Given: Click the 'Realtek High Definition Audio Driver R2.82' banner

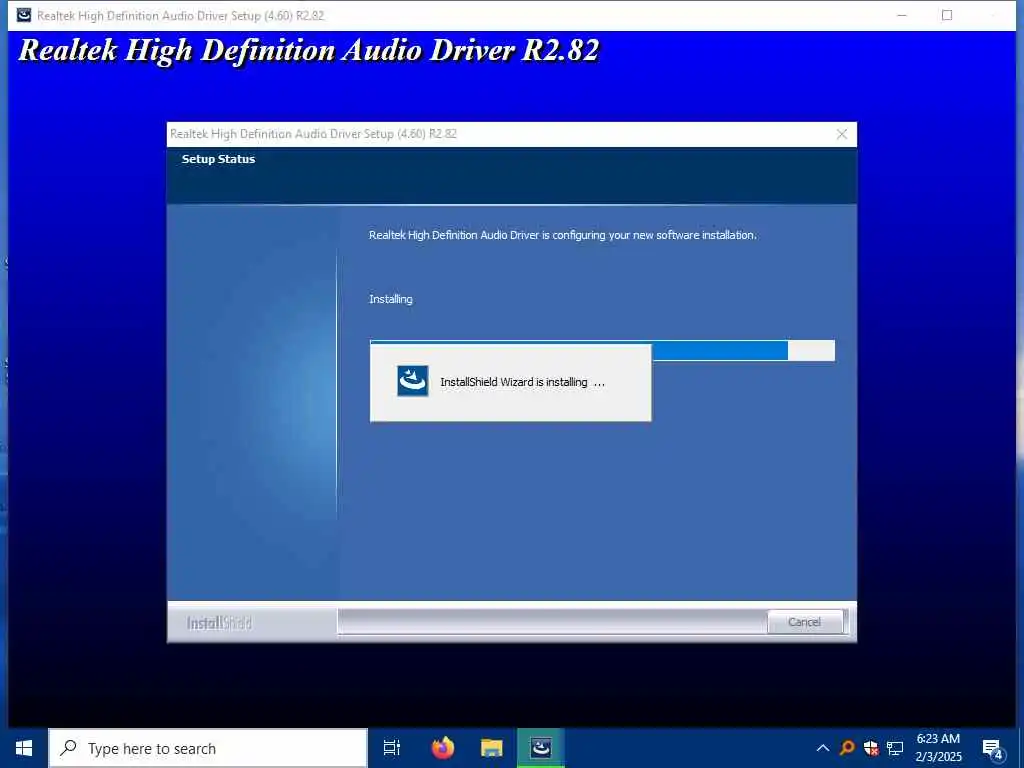Looking at the screenshot, I should coord(308,51).
